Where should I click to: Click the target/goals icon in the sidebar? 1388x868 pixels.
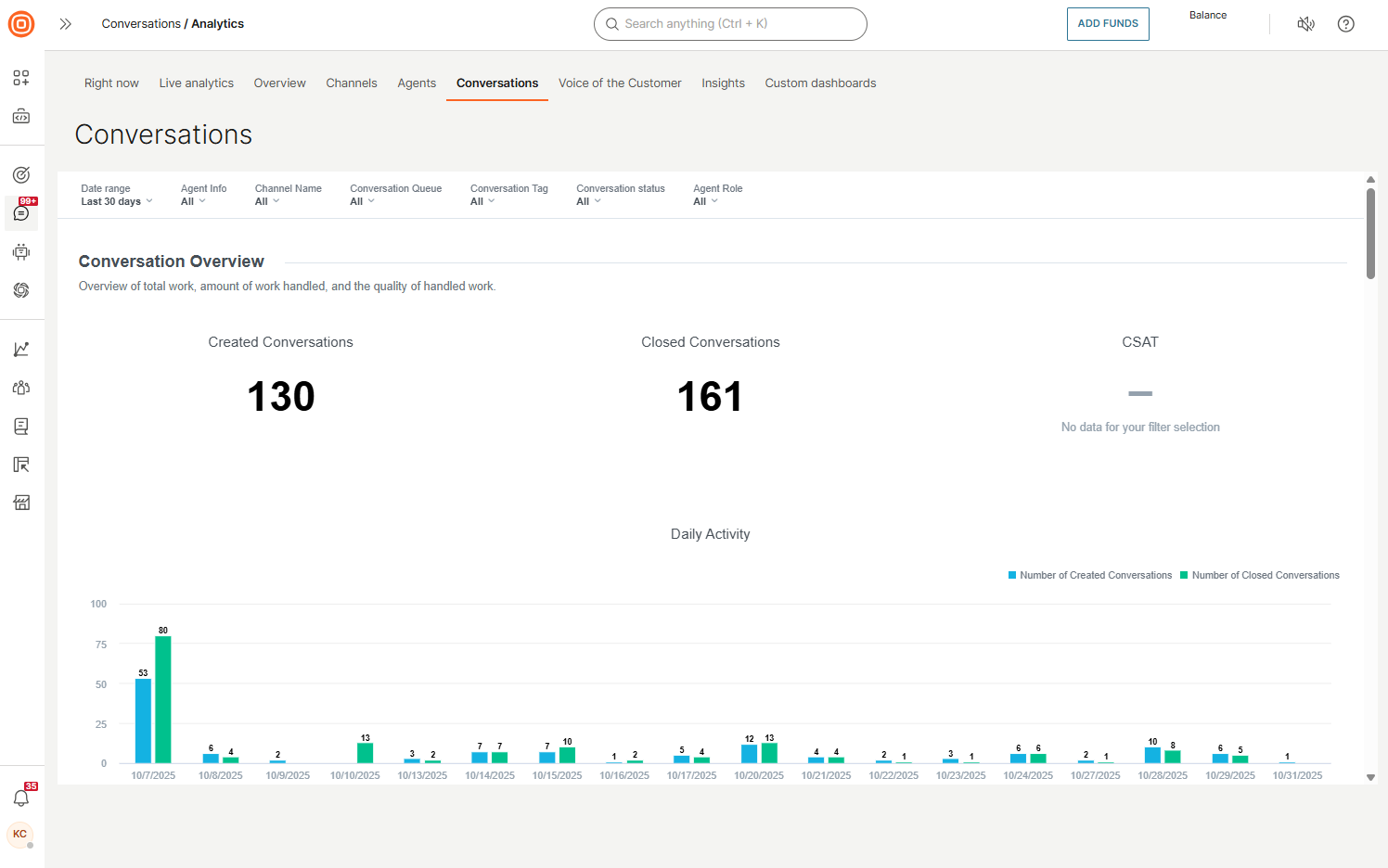(20, 173)
